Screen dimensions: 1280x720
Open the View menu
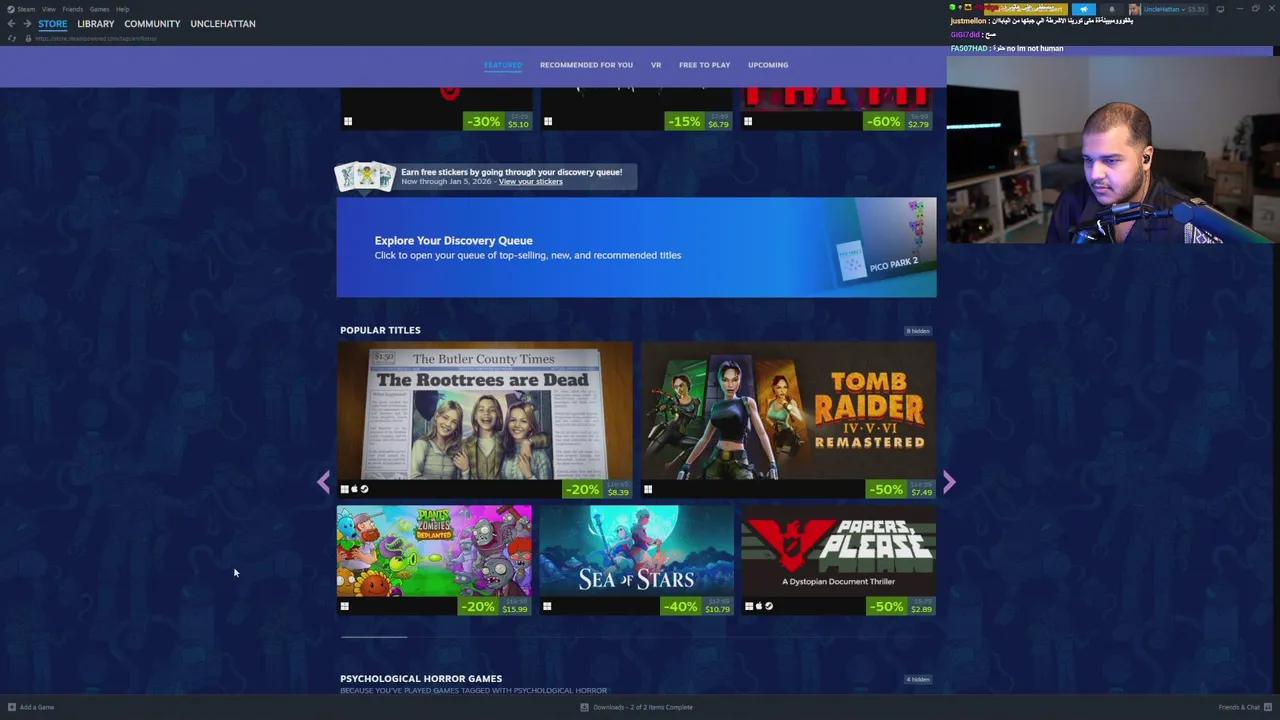[48, 9]
